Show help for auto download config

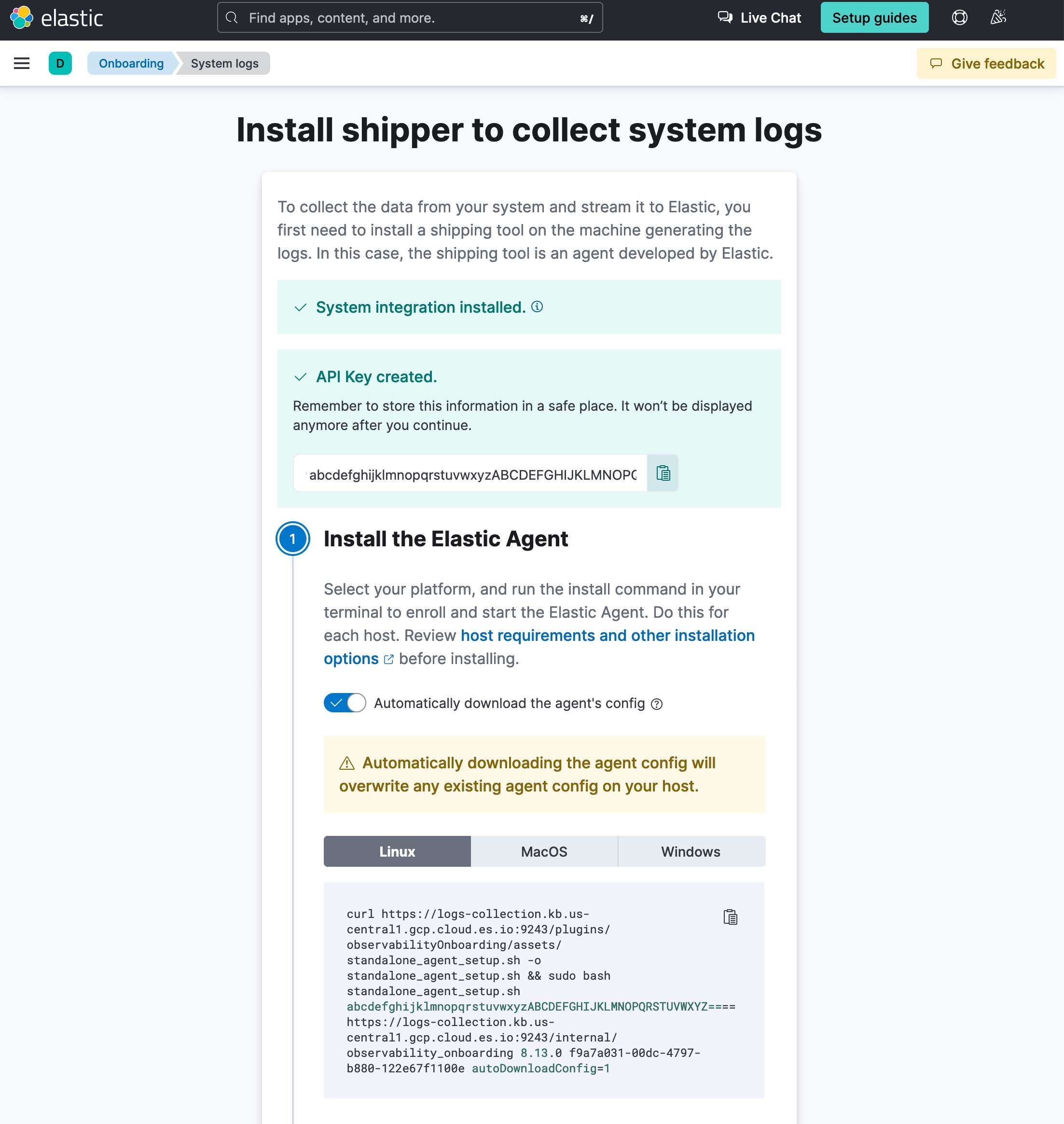click(656, 704)
